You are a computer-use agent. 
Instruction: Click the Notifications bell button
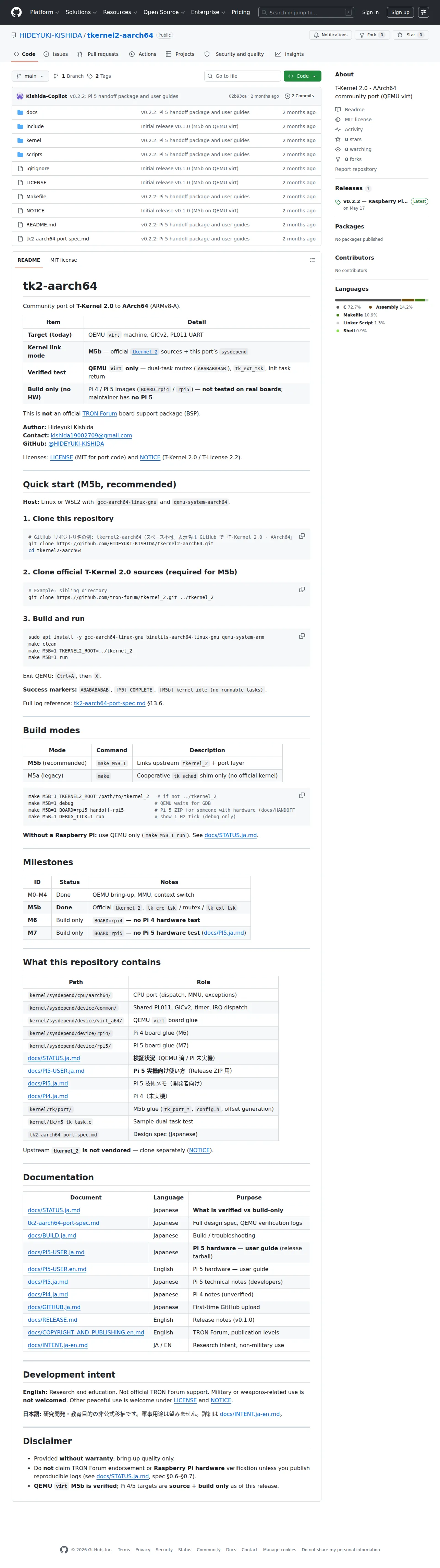[x=330, y=35]
